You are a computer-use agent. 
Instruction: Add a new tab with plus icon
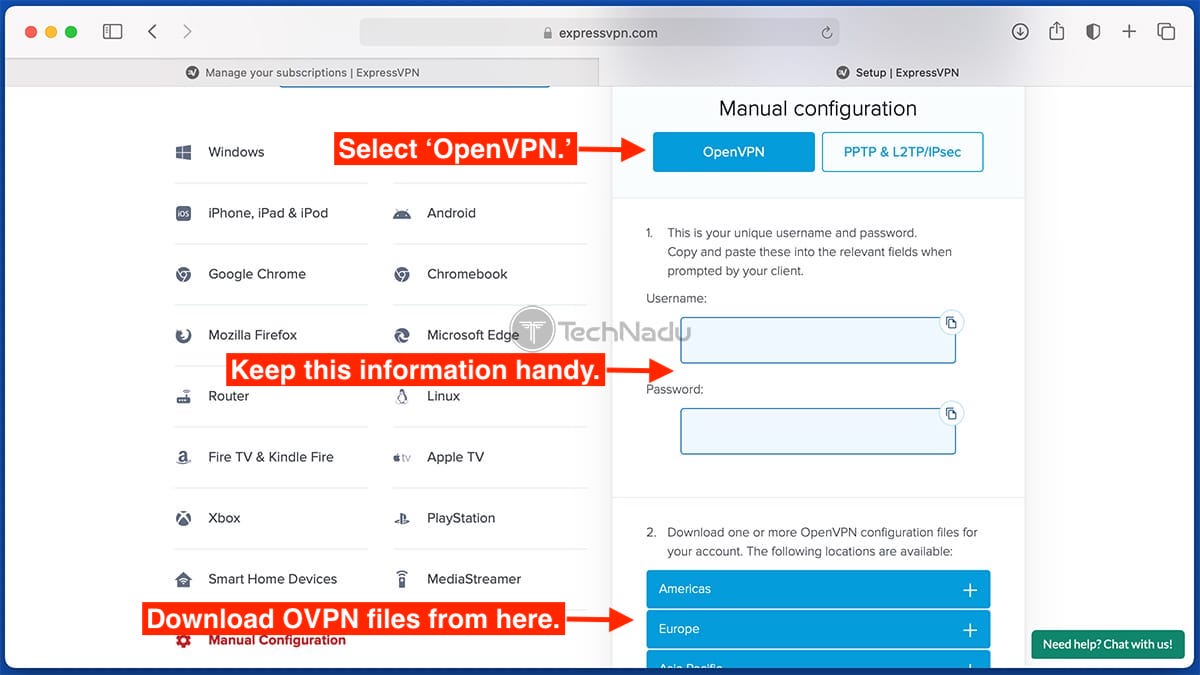(x=1129, y=32)
